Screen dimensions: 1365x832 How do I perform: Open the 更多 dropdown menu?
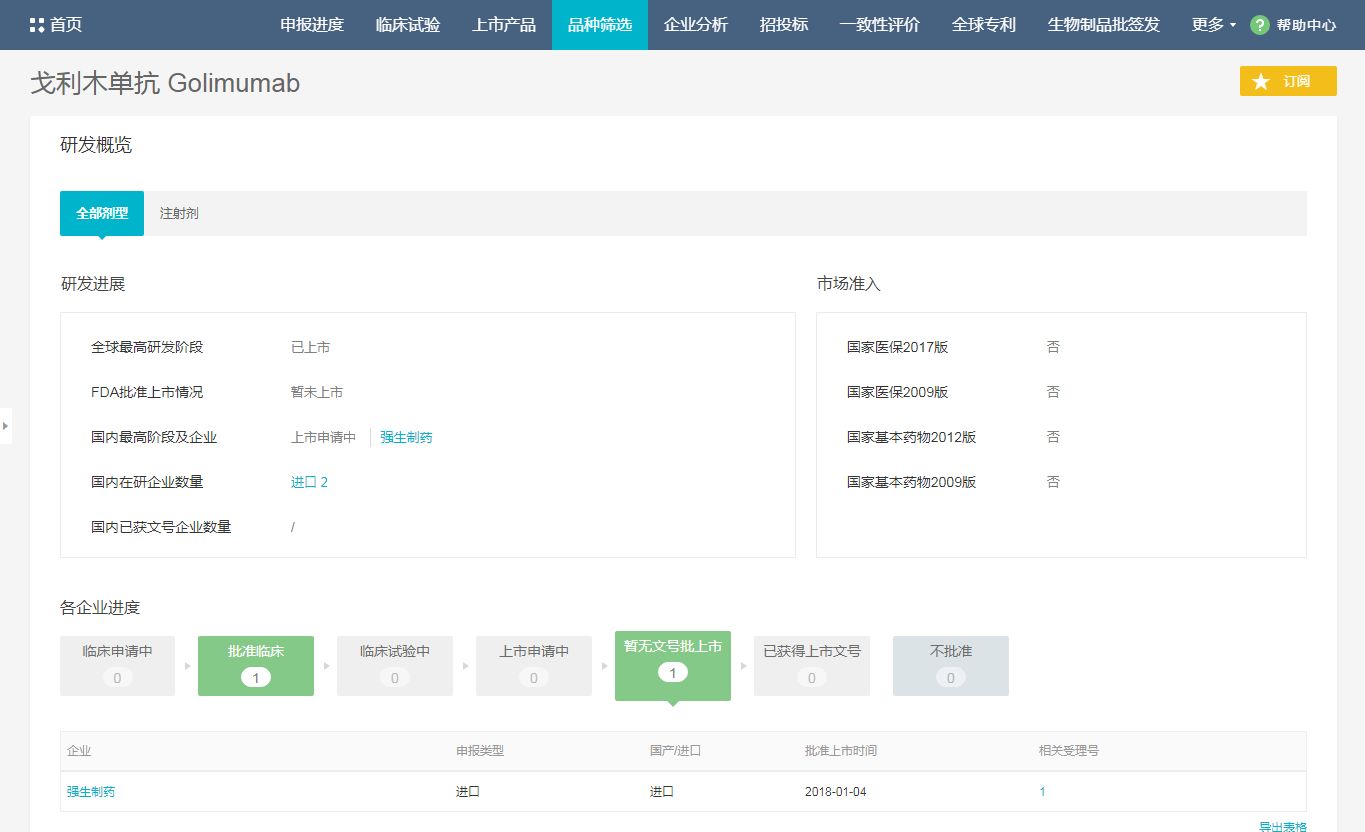click(1213, 25)
